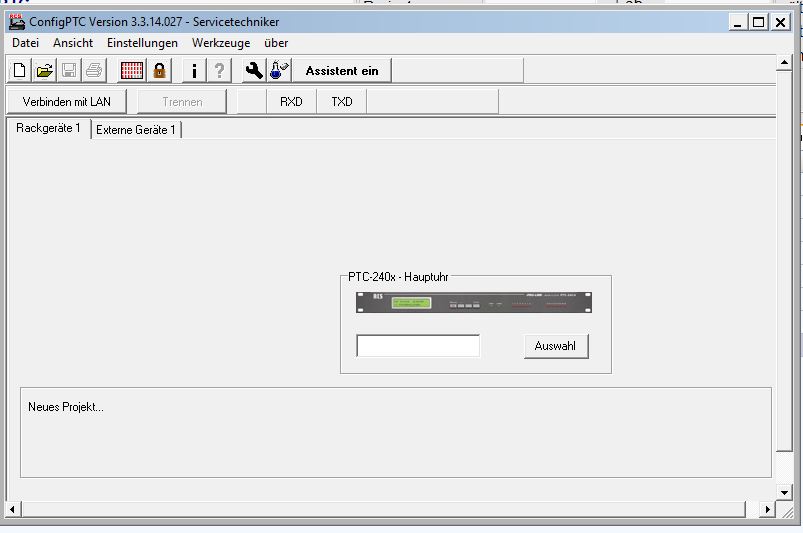Click the RXD indicator
The image size is (803, 533).
[x=291, y=102]
